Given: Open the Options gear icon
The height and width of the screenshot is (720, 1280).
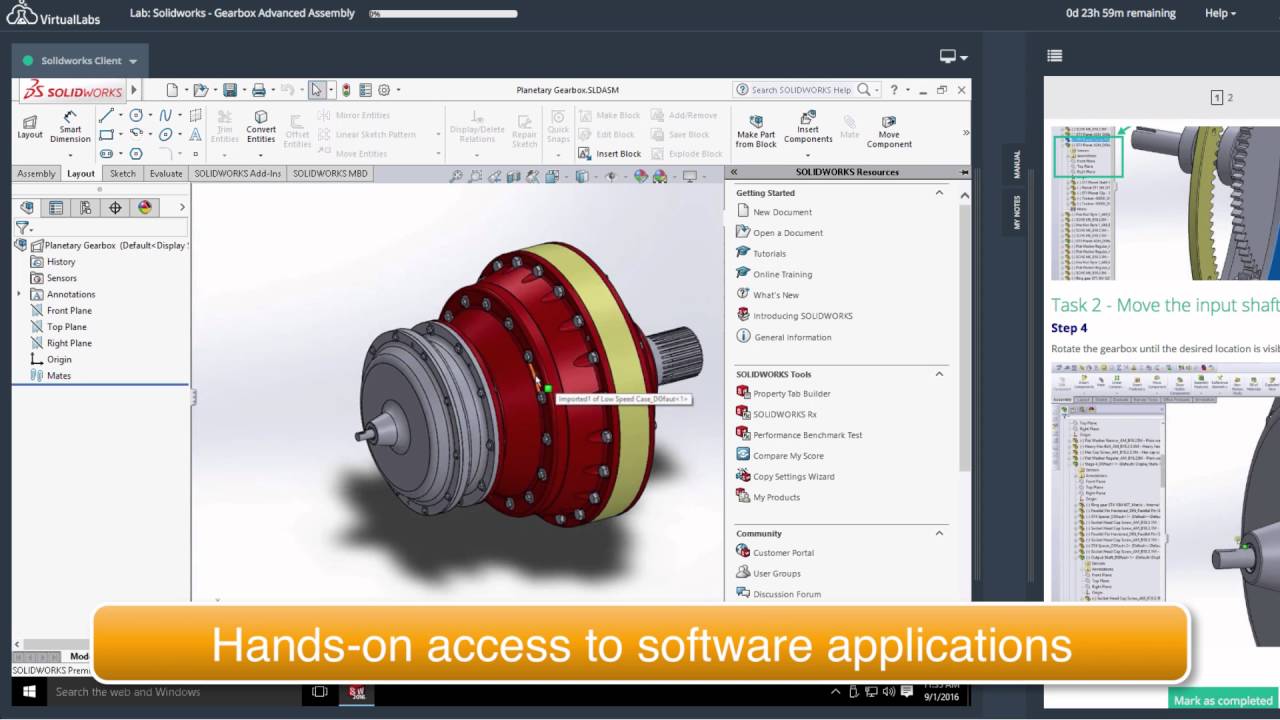Looking at the screenshot, I should point(384,90).
